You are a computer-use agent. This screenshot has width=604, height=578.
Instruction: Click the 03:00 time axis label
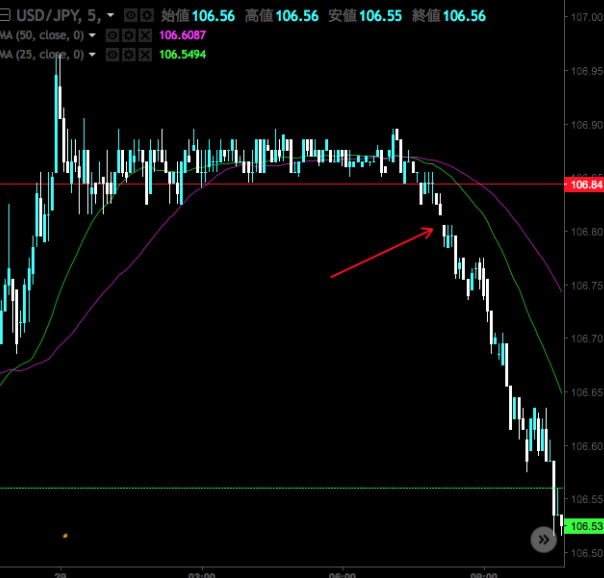[x=202, y=575]
